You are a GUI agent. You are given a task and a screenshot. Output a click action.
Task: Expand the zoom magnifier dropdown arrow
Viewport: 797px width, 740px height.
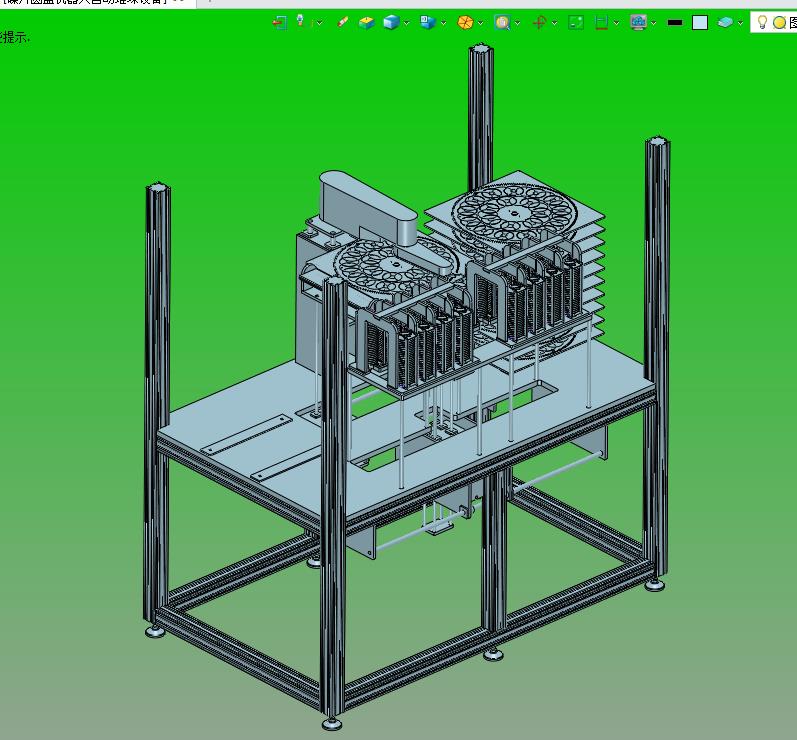click(517, 23)
